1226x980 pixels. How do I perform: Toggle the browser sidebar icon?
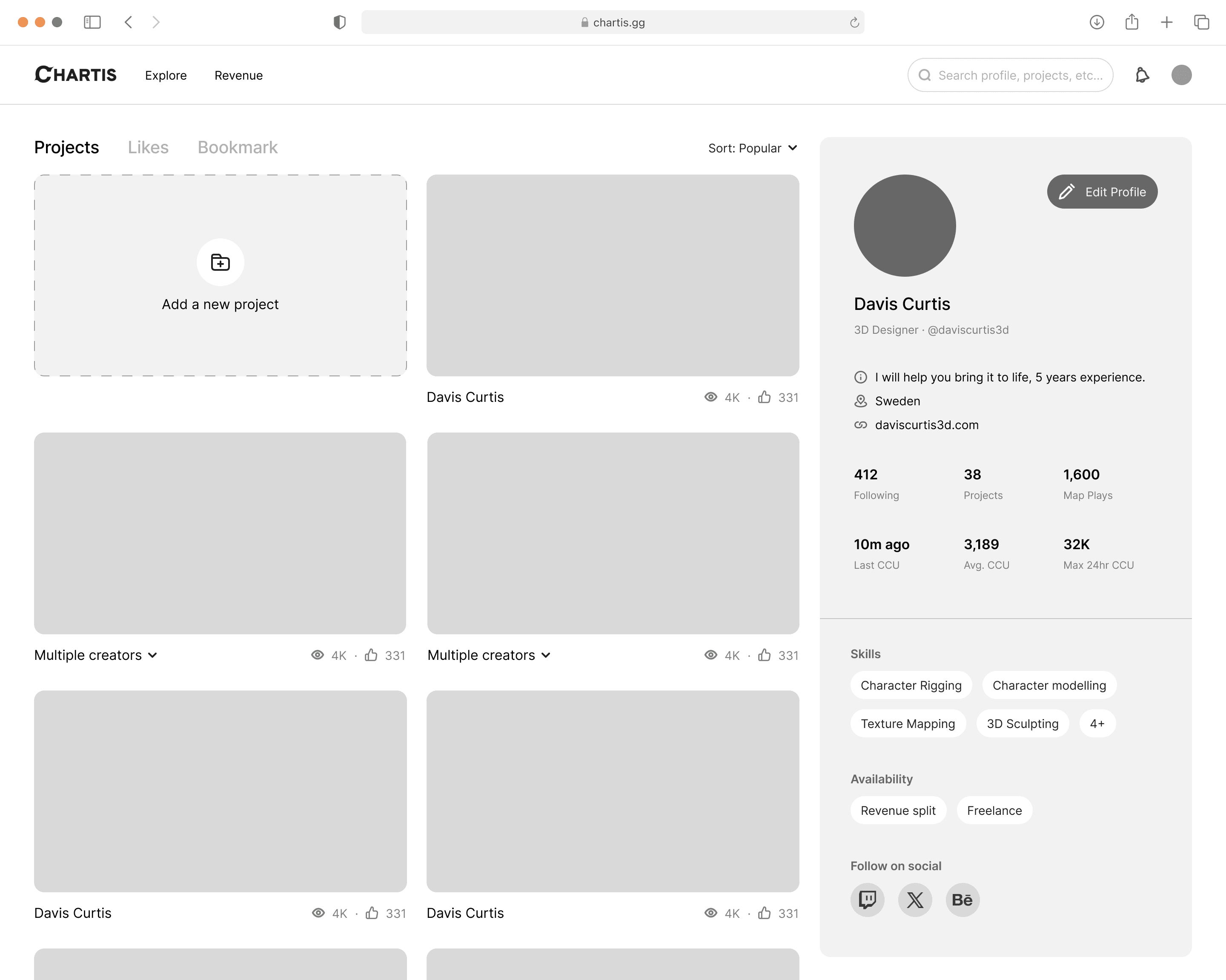point(92,22)
